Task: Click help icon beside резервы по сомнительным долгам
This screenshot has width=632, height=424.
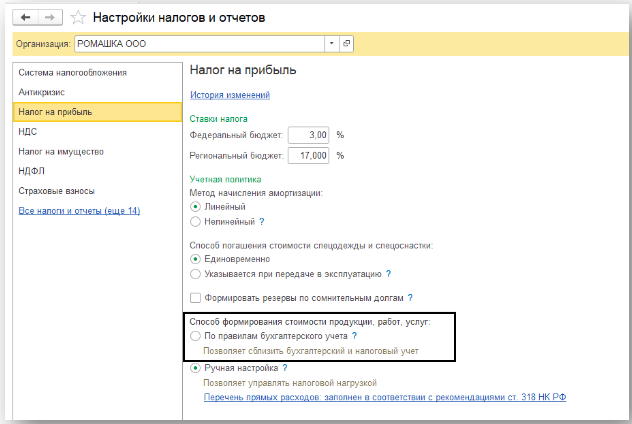Action: pyautogui.click(x=410, y=298)
